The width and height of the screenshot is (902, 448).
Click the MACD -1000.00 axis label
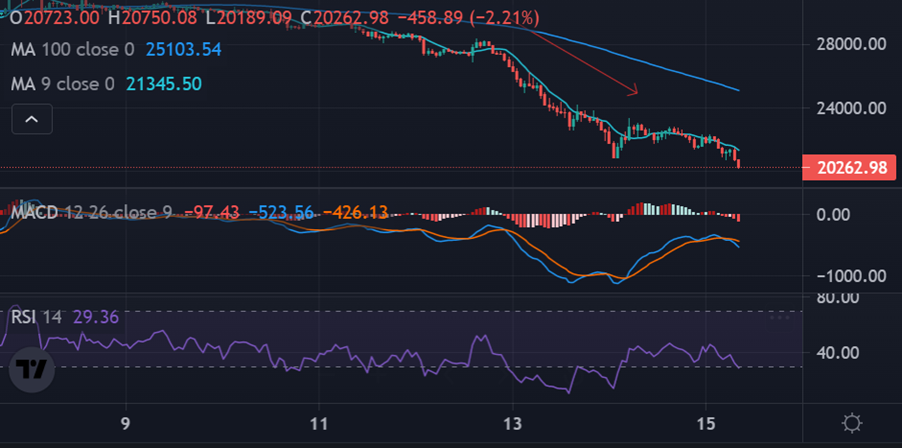coord(849,276)
